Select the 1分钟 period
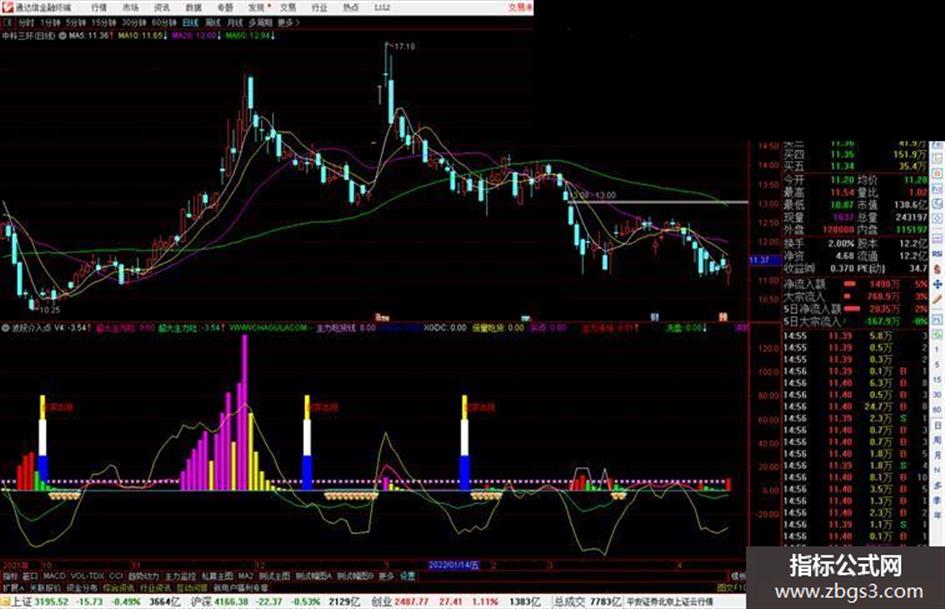Image resolution: width=945 pixels, height=609 pixels. [x=50, y=22]
